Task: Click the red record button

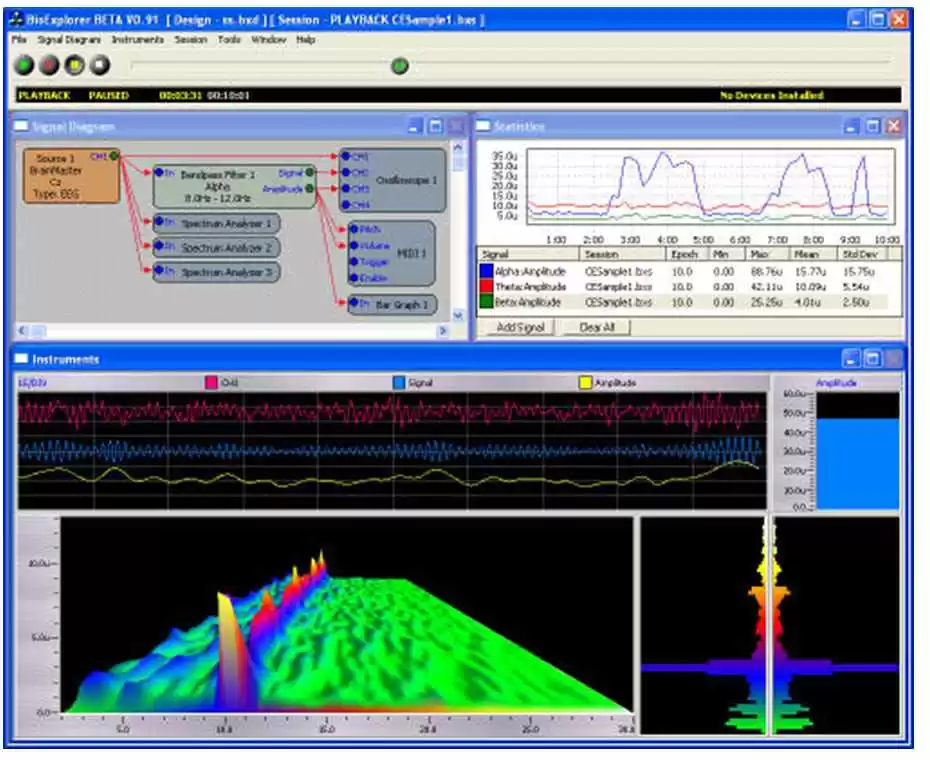Action: [49, 65]
